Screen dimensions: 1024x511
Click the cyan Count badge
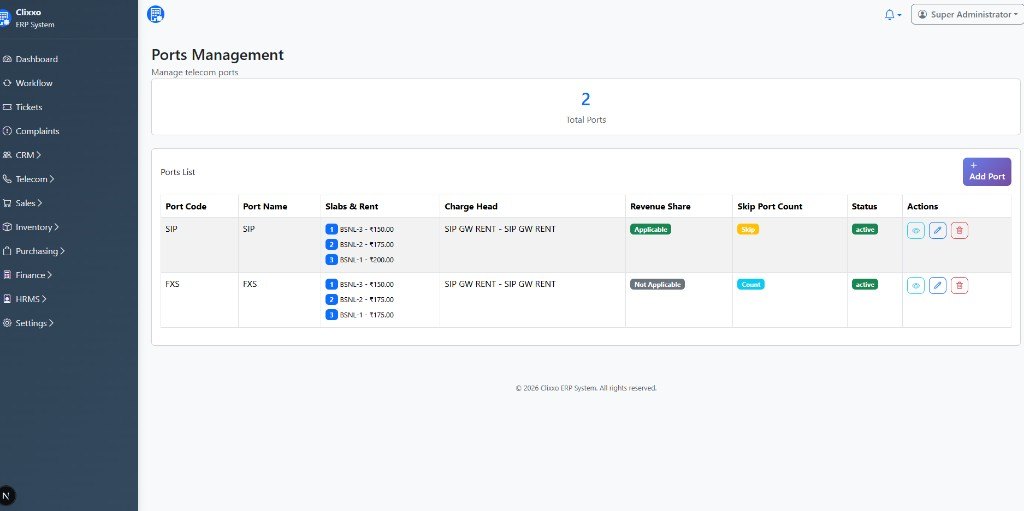(x=751, y=284)
